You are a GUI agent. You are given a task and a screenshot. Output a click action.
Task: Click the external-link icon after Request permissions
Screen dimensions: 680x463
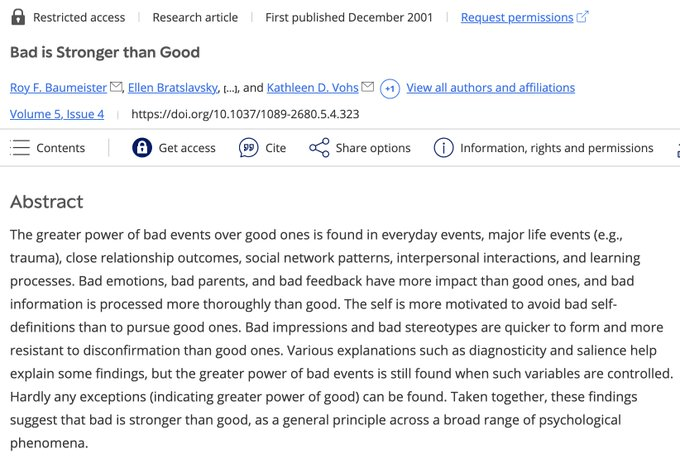[x=583, y=17]
